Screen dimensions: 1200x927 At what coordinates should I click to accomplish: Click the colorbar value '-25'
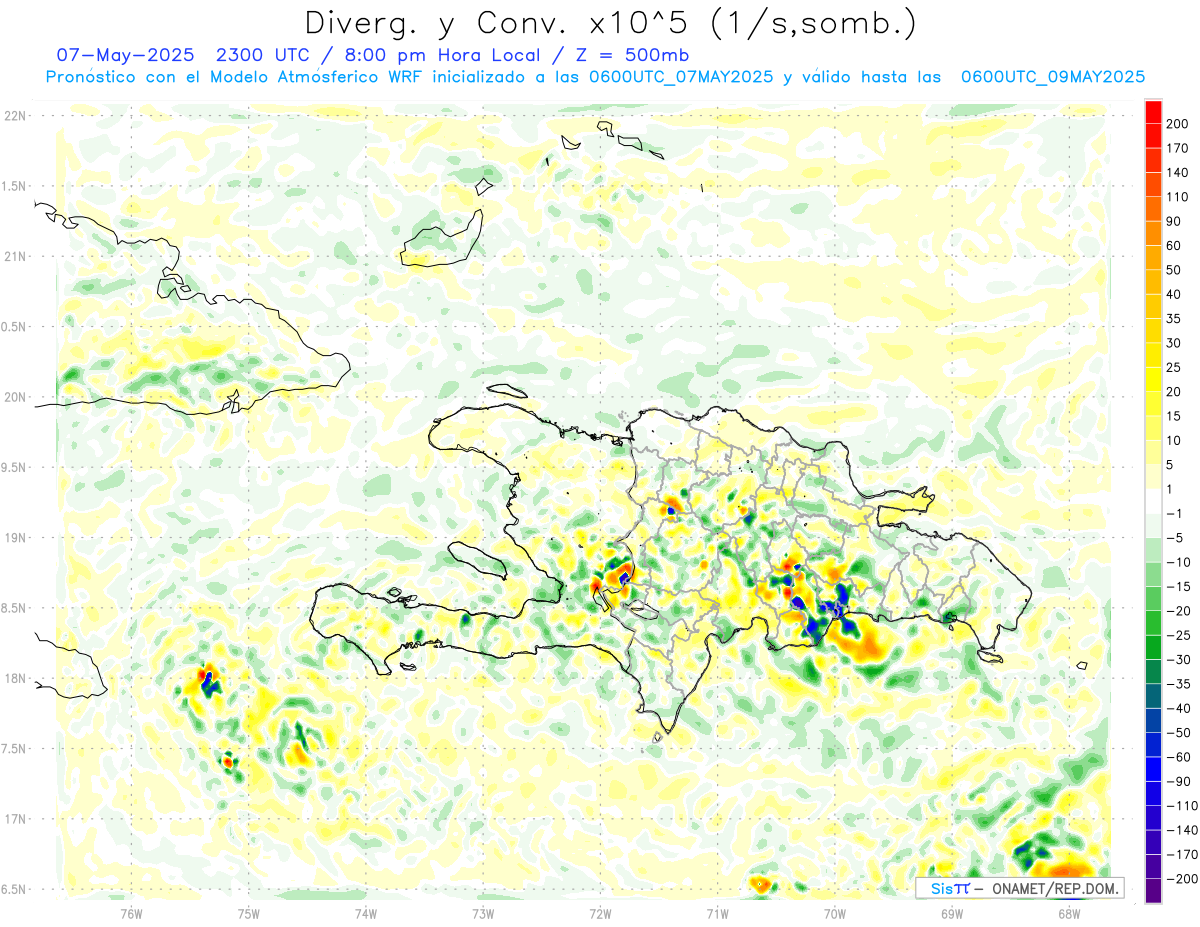coord(1179,636)
